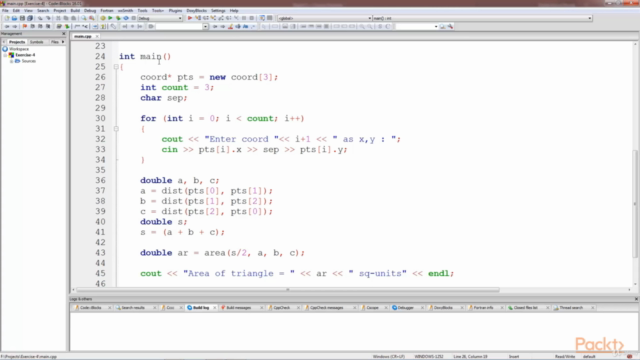Click the Save file toolbar icon
640x360 pixels.
[x=22, y=18]
